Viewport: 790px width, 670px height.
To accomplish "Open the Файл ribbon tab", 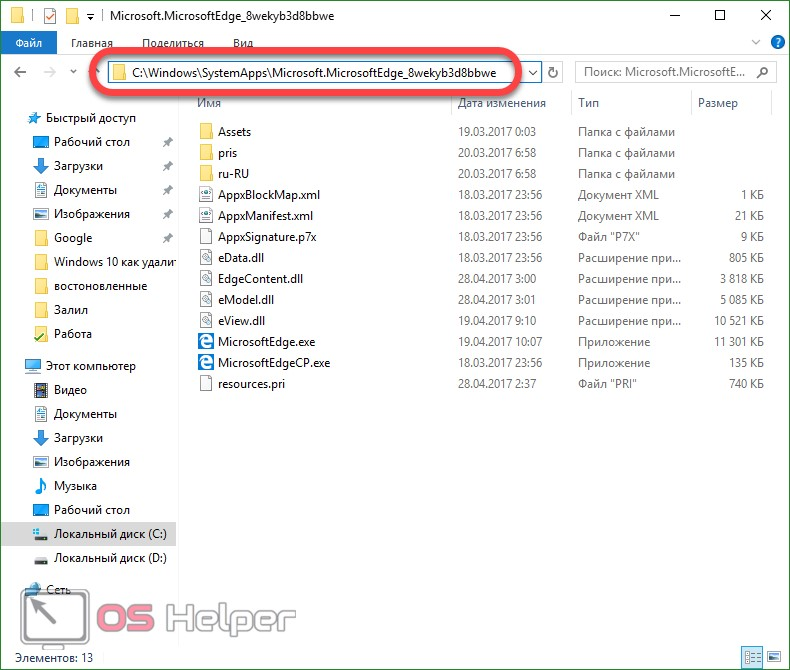I will [x=29, y=43].
